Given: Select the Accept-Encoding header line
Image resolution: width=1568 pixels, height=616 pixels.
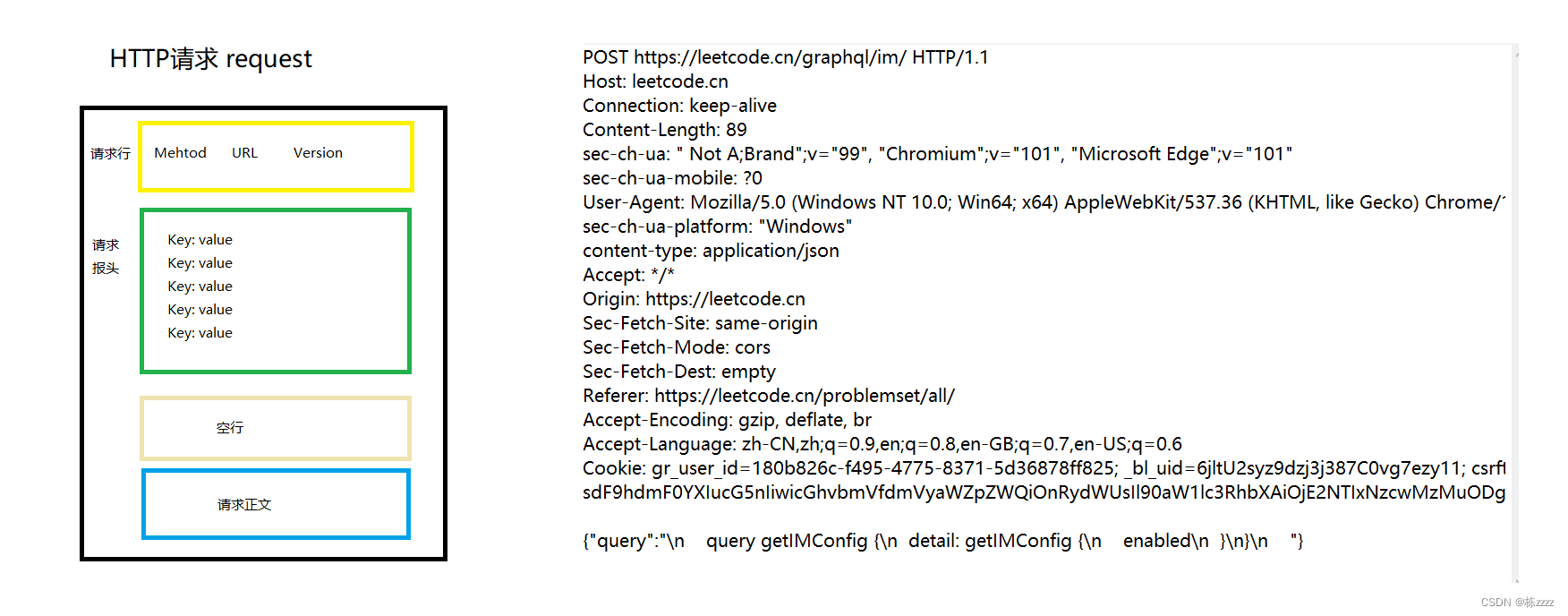Looking at the screenshot, I should click(x=727, y=420).
